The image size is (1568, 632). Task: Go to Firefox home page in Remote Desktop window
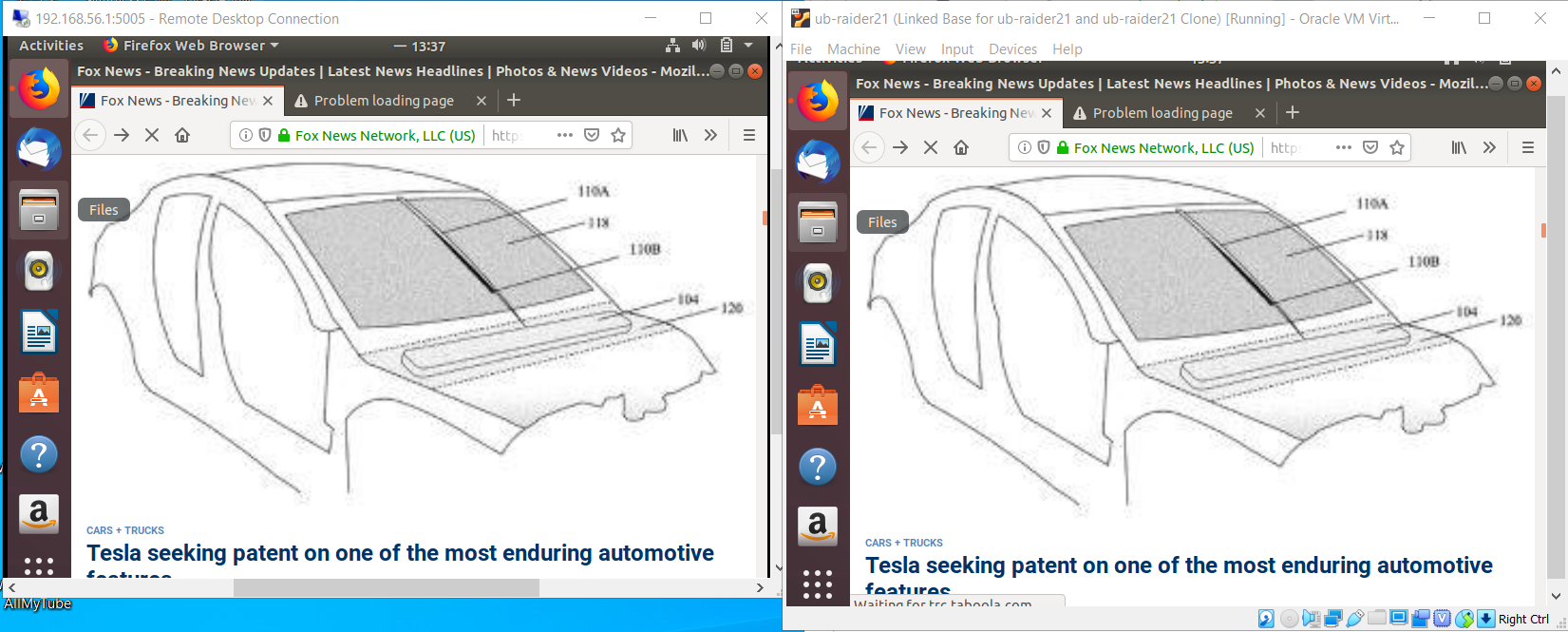click(x=182, y=135)
